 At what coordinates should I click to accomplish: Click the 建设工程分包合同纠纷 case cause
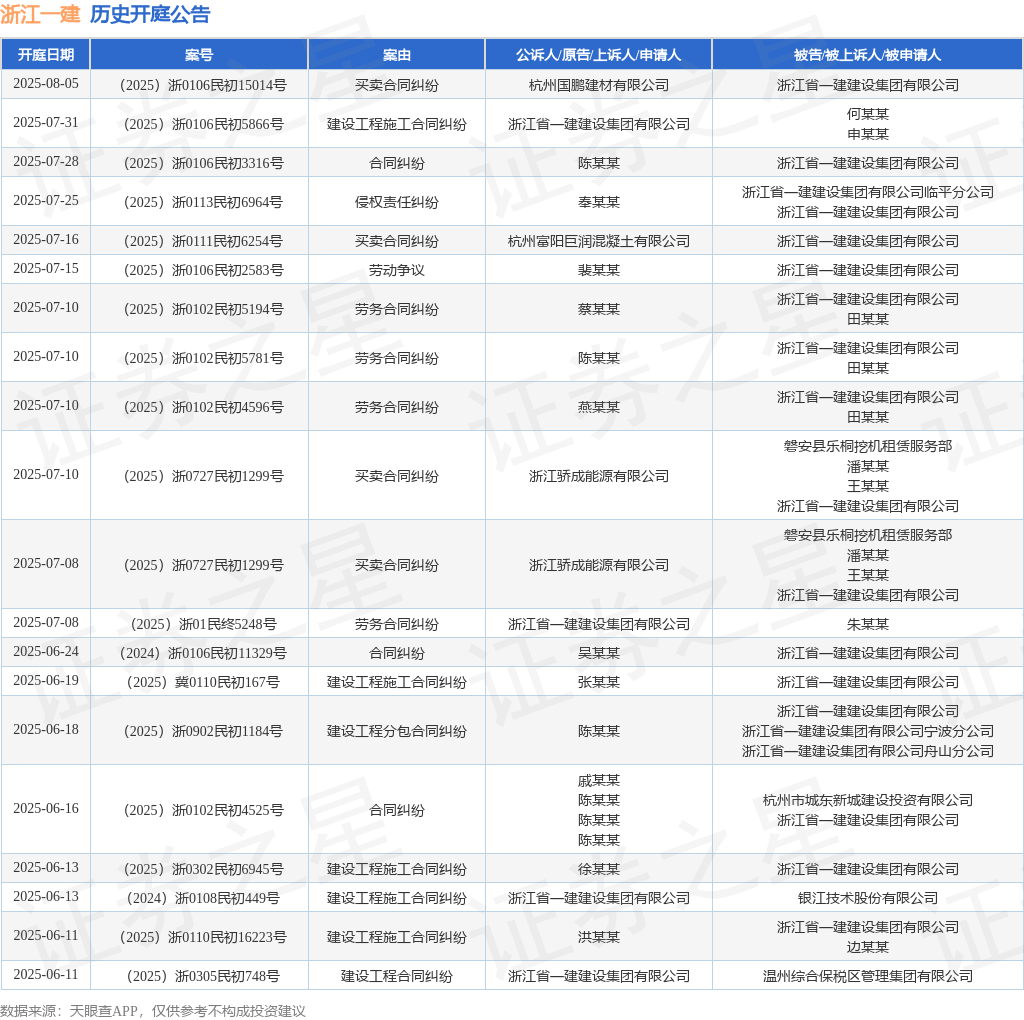[x=396, y=731]
